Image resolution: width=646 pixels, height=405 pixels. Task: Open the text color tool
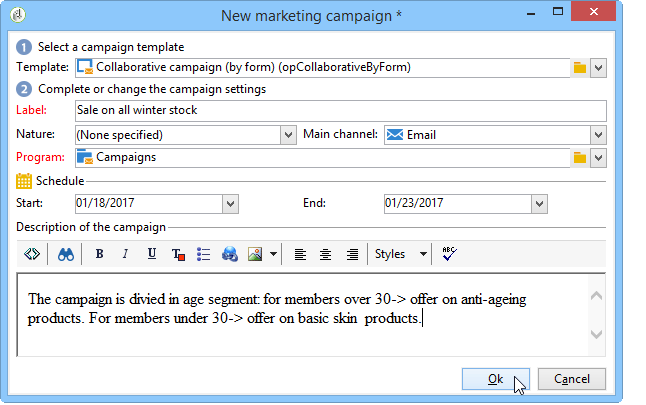click(x=178, y=254)
